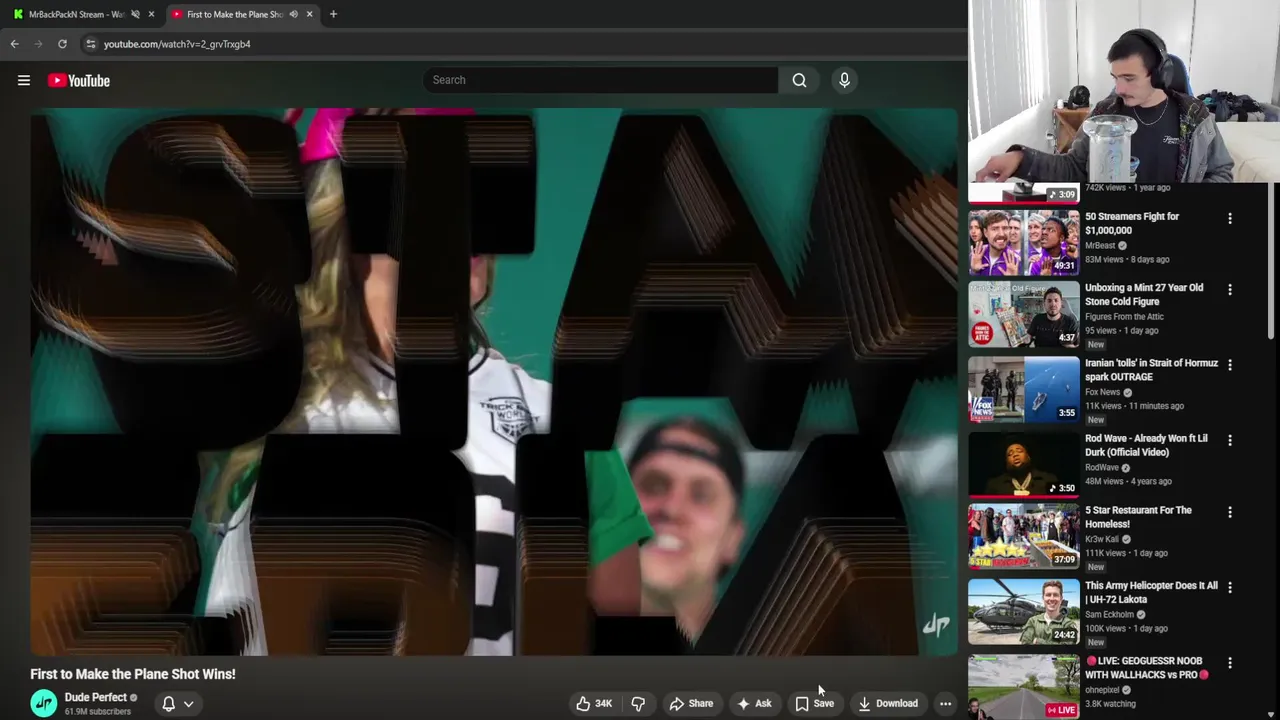Reload the page
Image resolution: width=1280 pixels, height=720 pixels.
point(62,44)
